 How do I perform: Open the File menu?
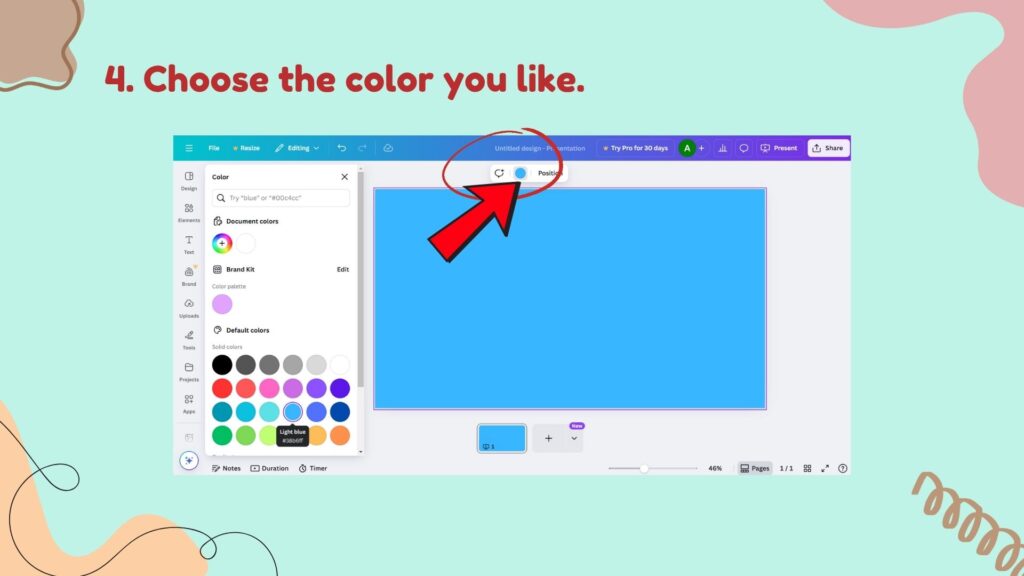tap(214, 148)
